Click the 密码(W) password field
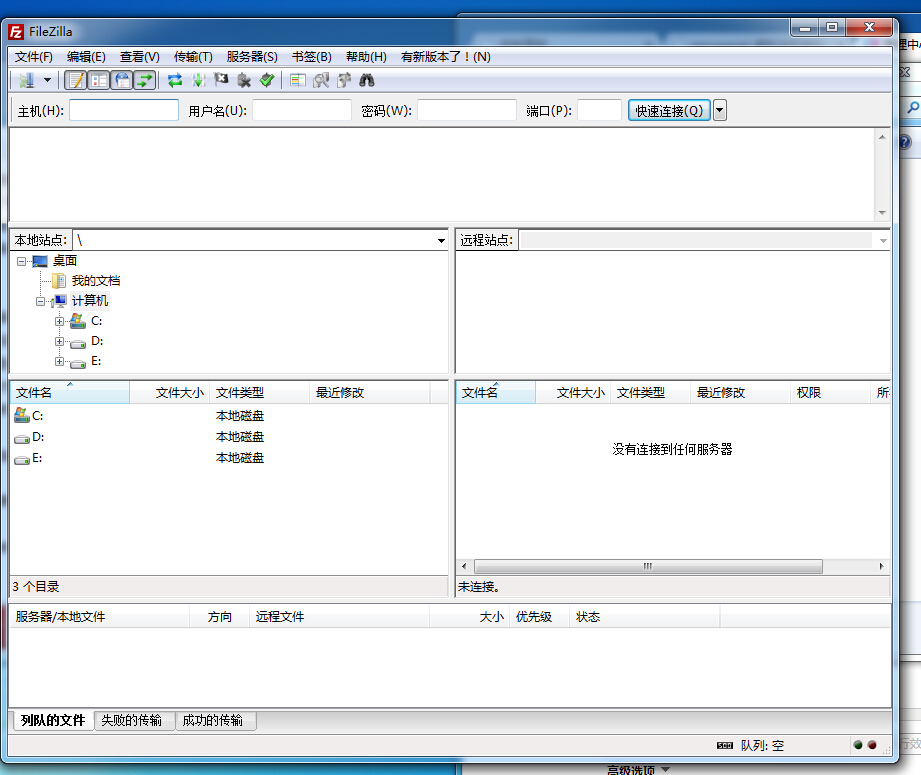The width and height of the screenshot is (921, 775). pos(467,110)
